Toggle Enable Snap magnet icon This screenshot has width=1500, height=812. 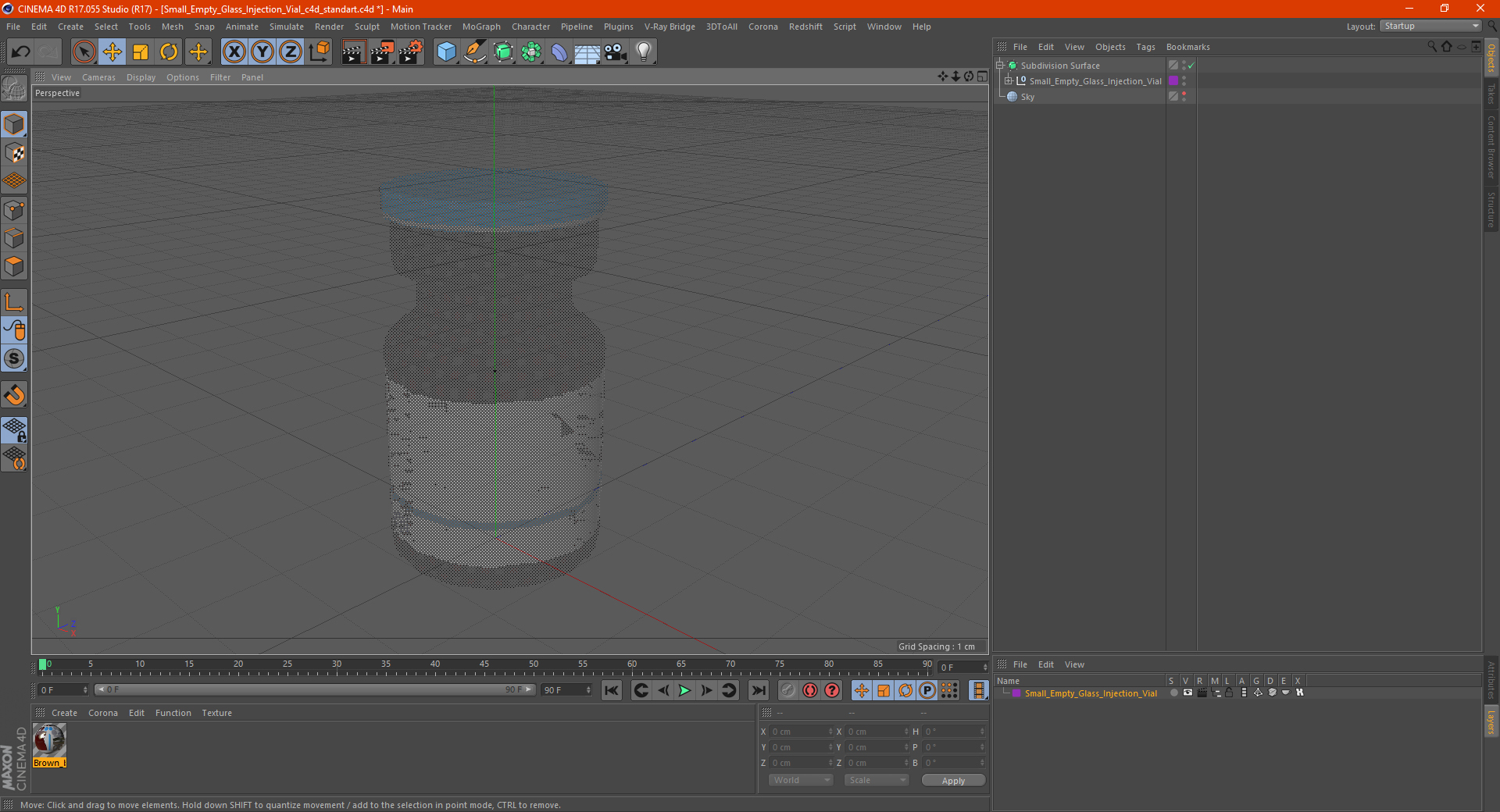14,395
